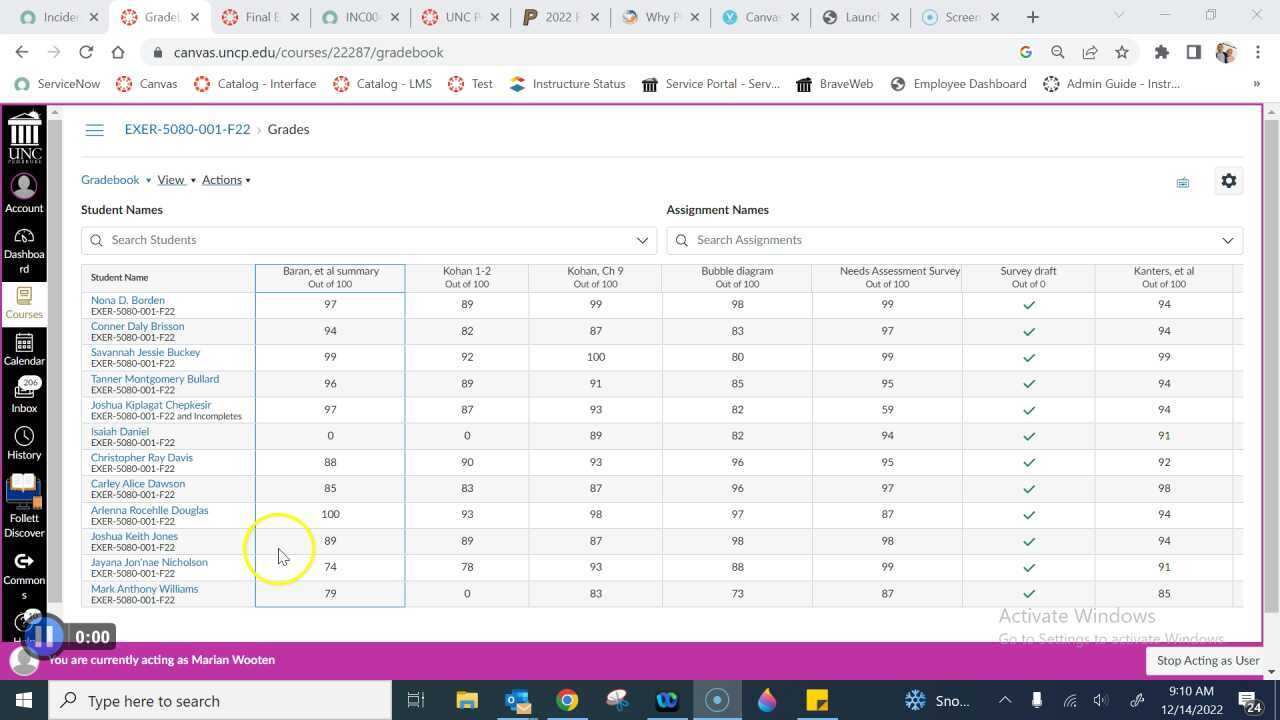
Task: Toggle the course navigation hamburger menu
Action: click(x=94, y=130)
